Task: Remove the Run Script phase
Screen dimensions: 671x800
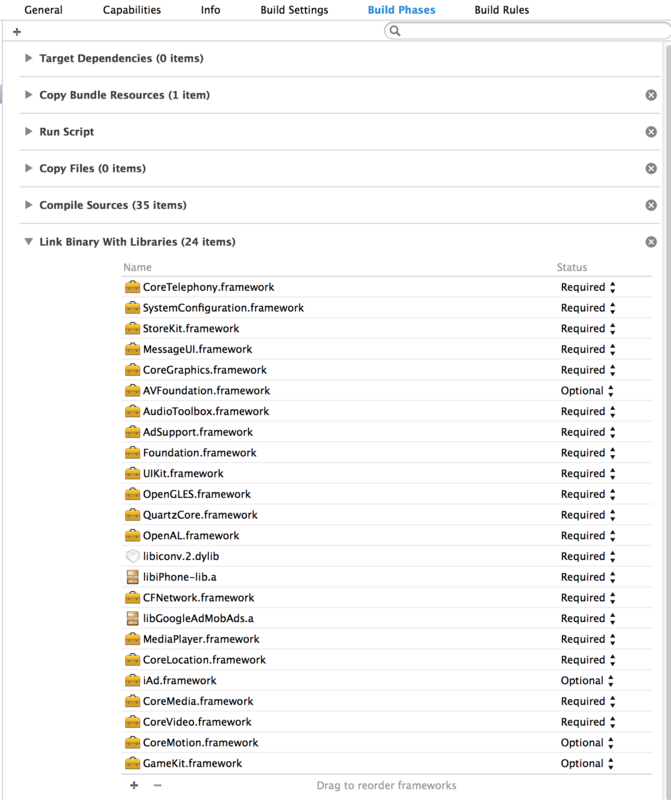Action: [x=651, y=132]
